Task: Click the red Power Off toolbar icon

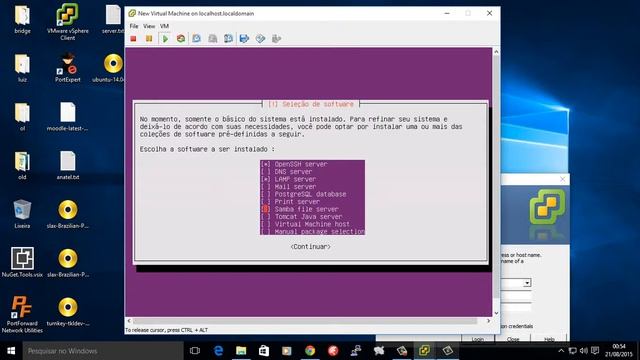Action: 133,39
